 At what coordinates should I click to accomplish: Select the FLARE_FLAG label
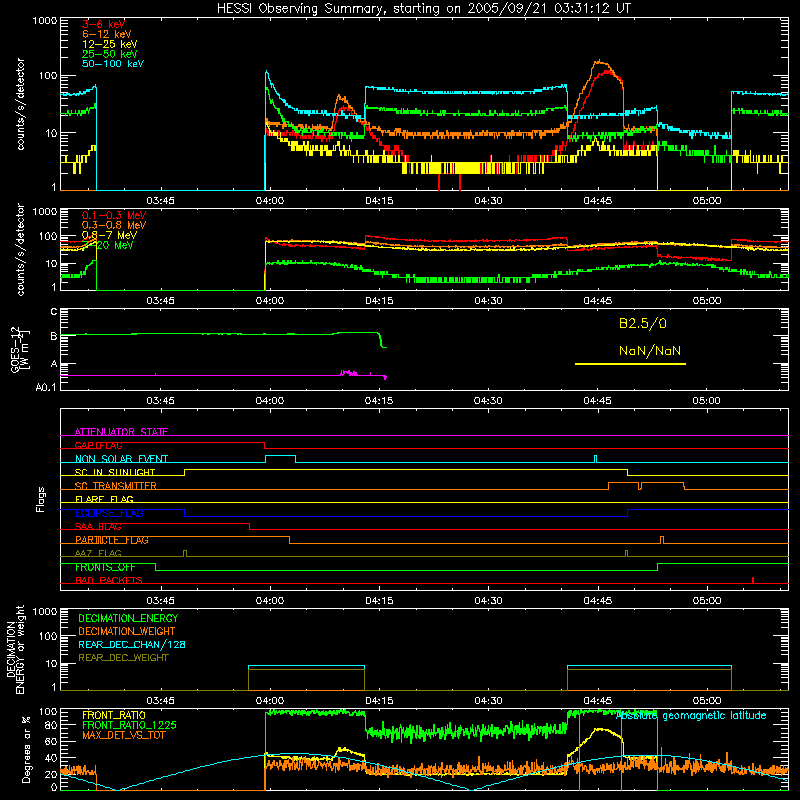click(x=104, y=499)
